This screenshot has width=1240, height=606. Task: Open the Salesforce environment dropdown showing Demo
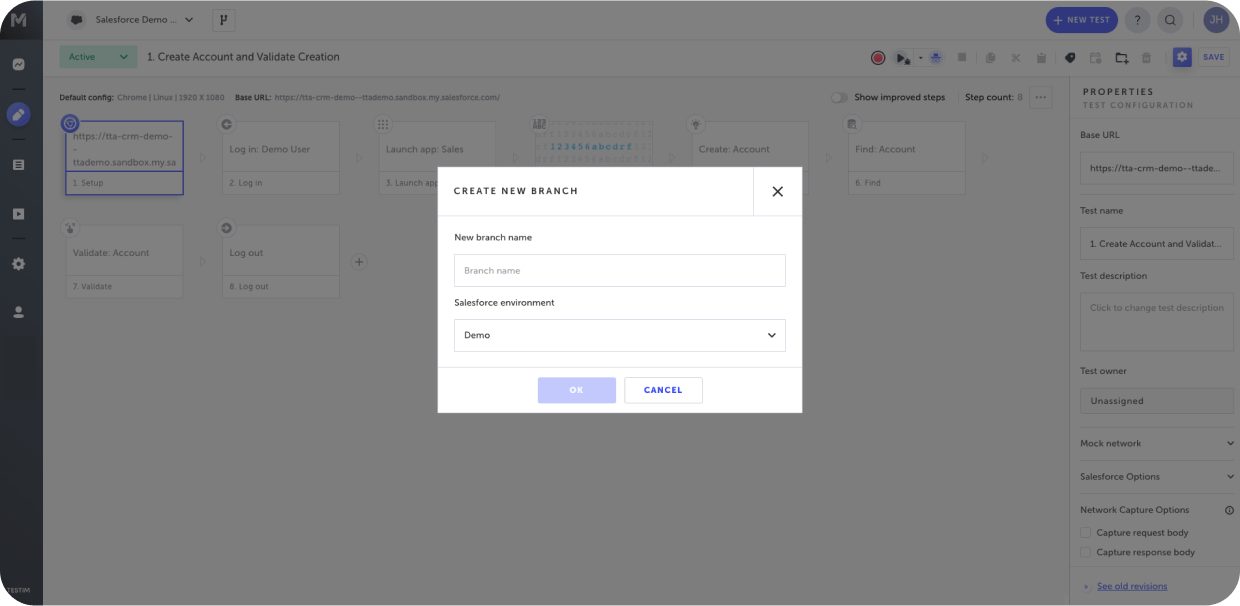[x=619, y=336]
